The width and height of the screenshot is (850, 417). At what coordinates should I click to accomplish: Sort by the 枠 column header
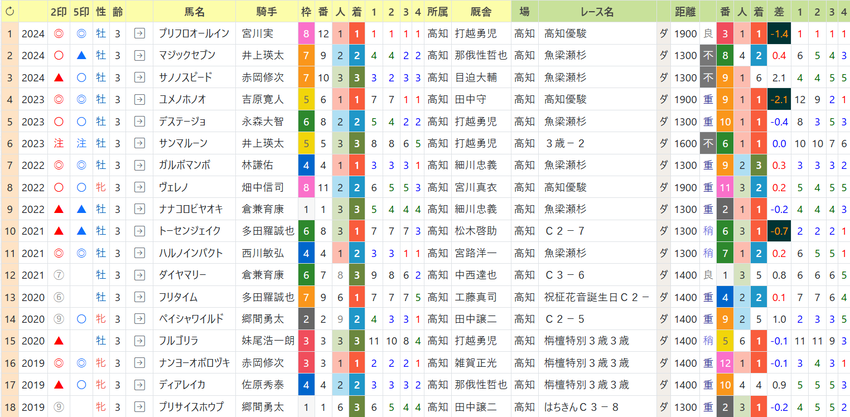click(x=307, y=11)
